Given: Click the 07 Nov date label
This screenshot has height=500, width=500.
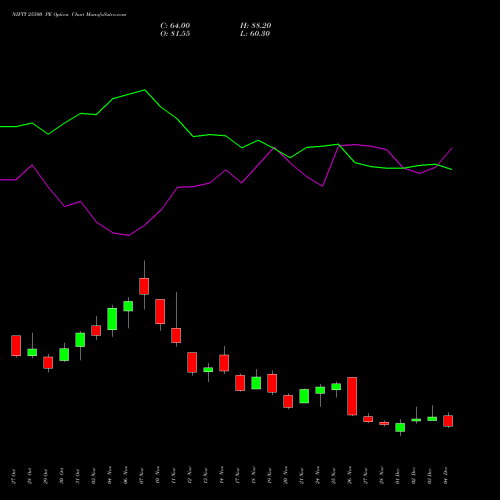Looking at the screenshot, I should (142, 476).
